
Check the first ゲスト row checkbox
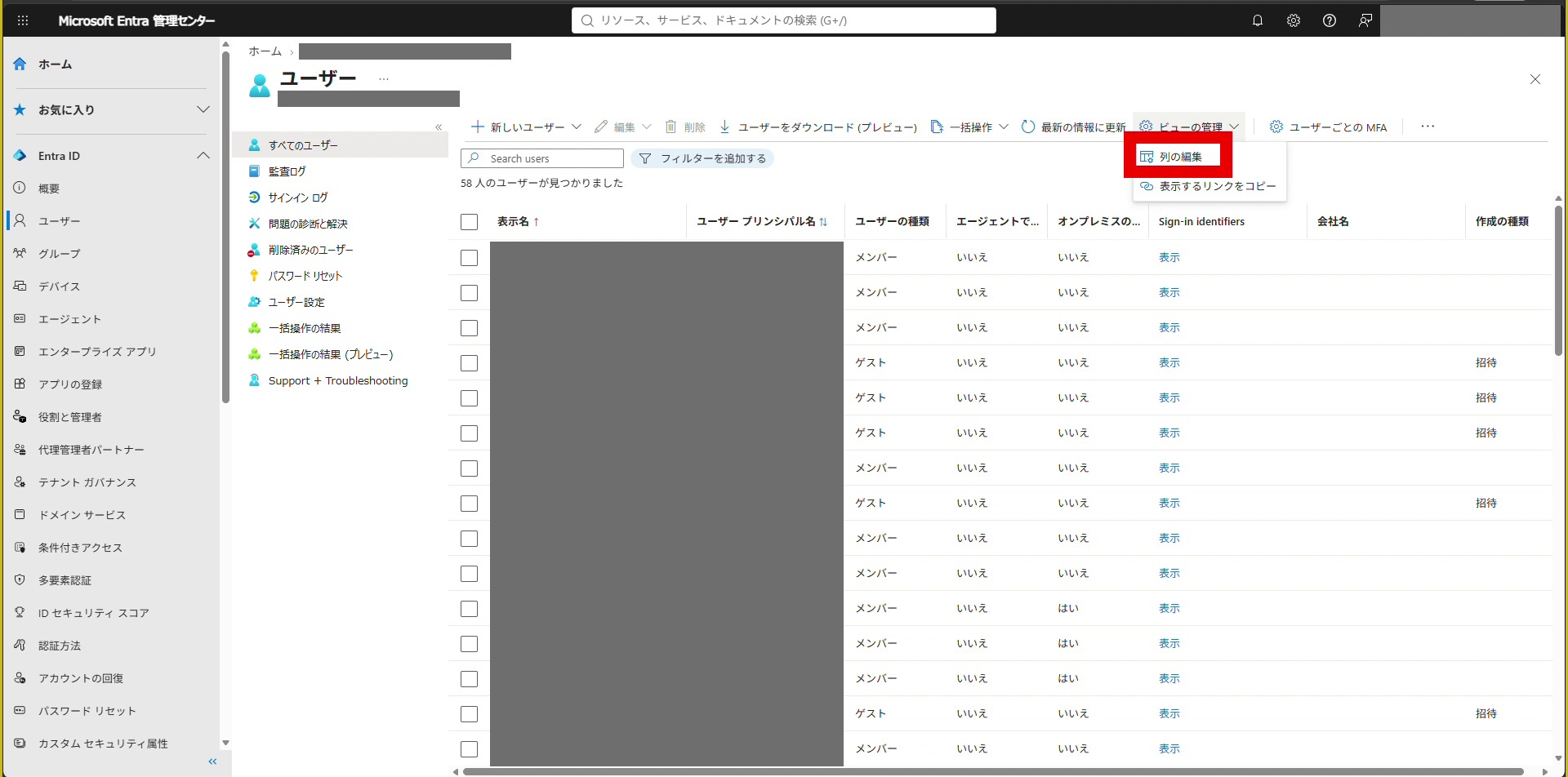point(469,363)
